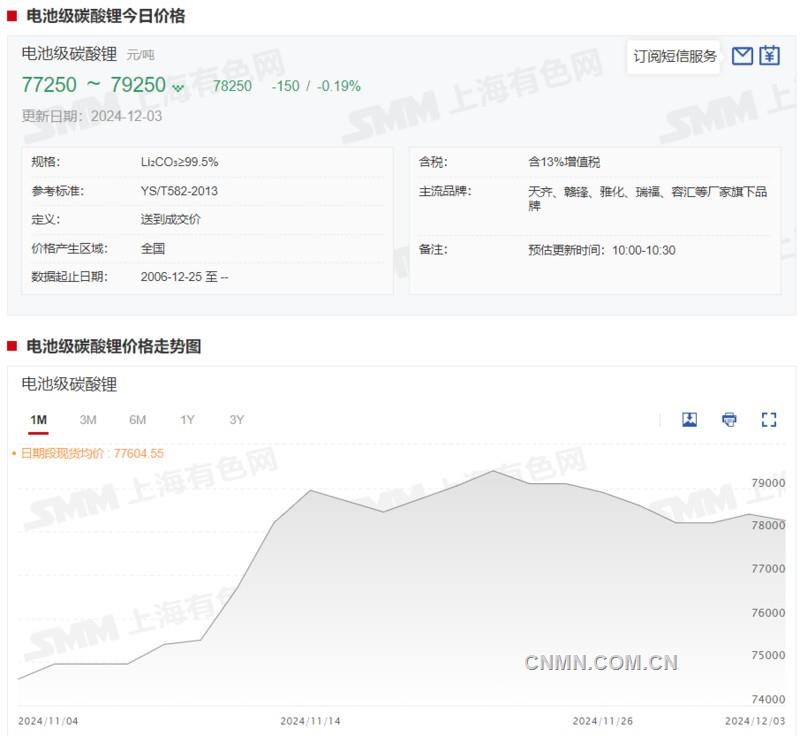Screen dimensions: 800x736
Task: Show the 1Y price trend
Action: coord(187,420)
